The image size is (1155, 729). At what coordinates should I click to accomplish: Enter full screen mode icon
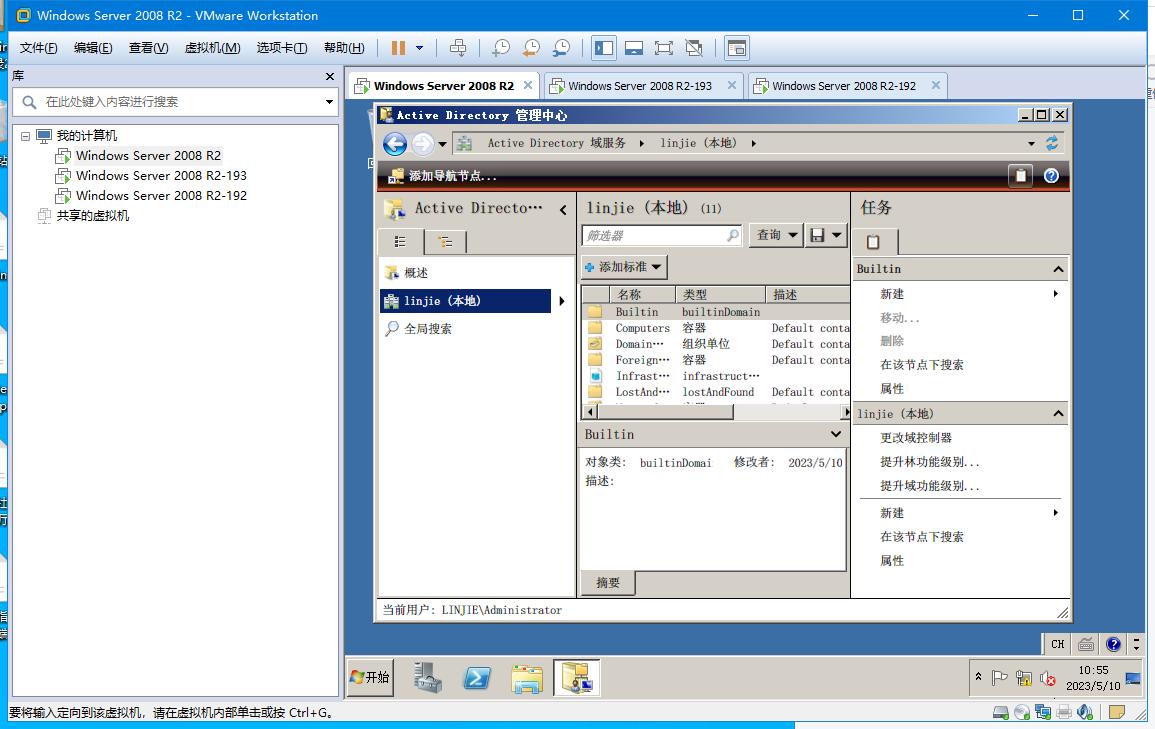click(x=664, y=48)
